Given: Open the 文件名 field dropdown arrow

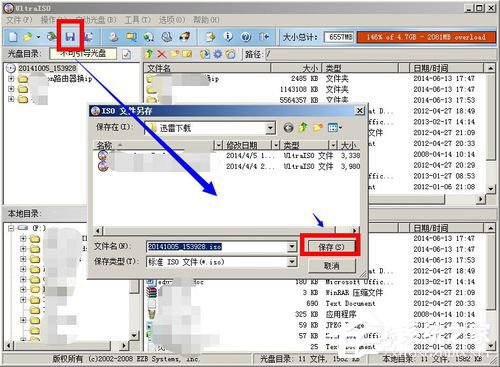Looking at the screenshot, I should [x=292, y=247].
